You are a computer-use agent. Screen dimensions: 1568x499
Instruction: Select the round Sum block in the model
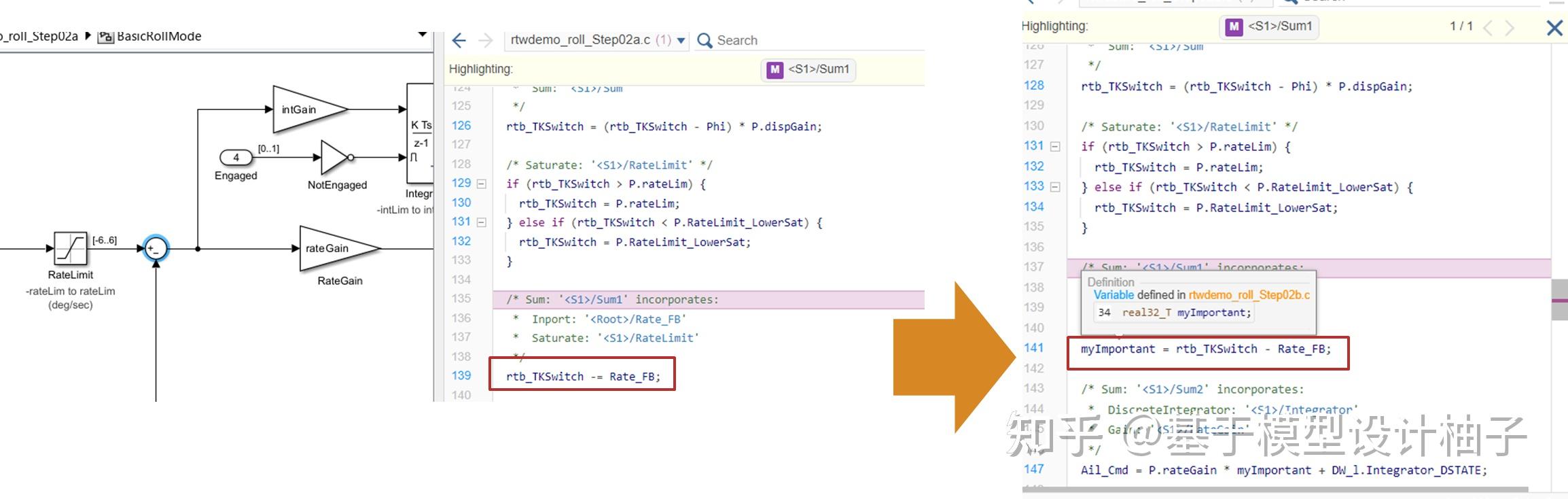[156, 249]
